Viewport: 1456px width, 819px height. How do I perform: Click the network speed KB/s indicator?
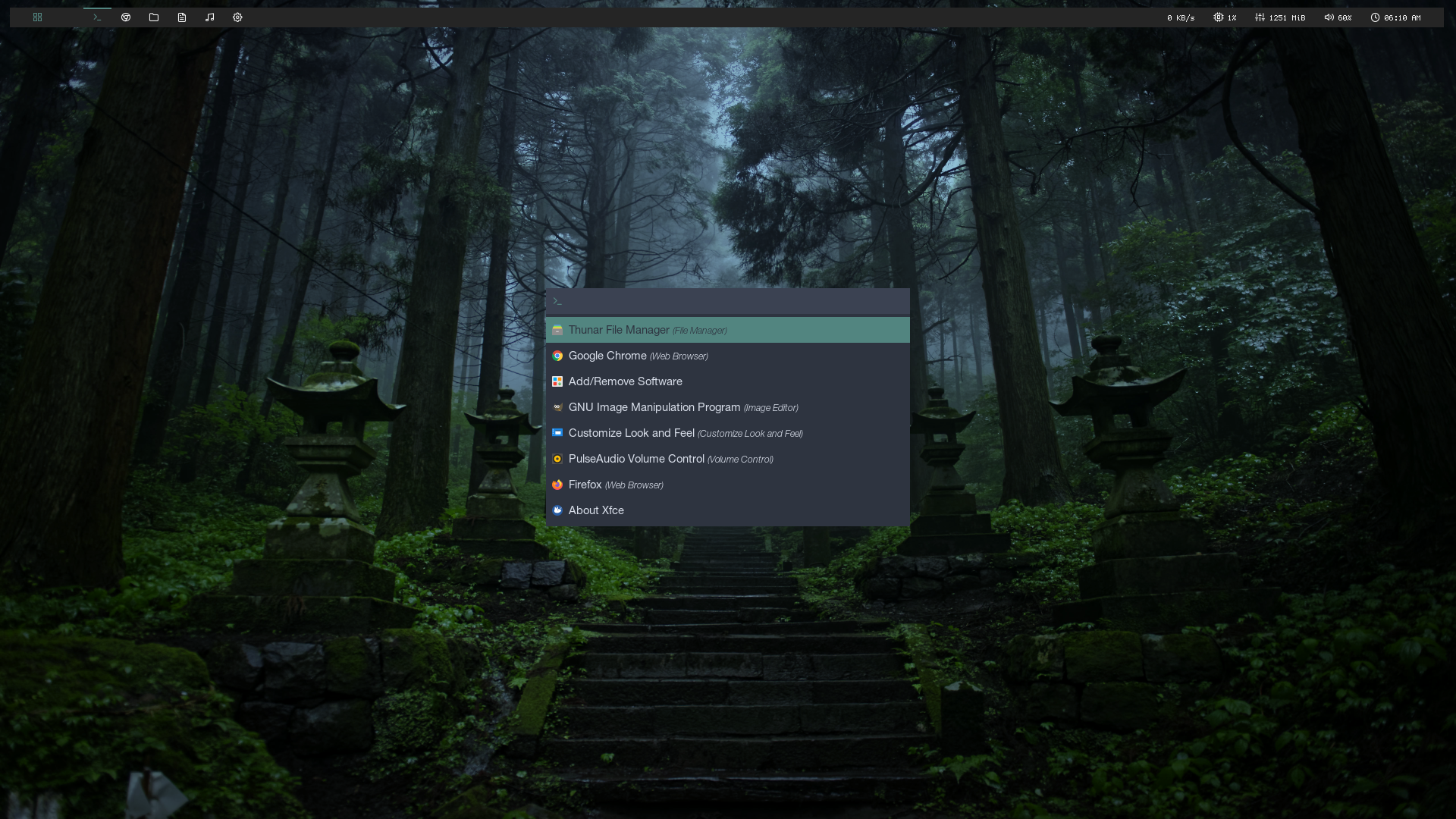click(1181, 17)
